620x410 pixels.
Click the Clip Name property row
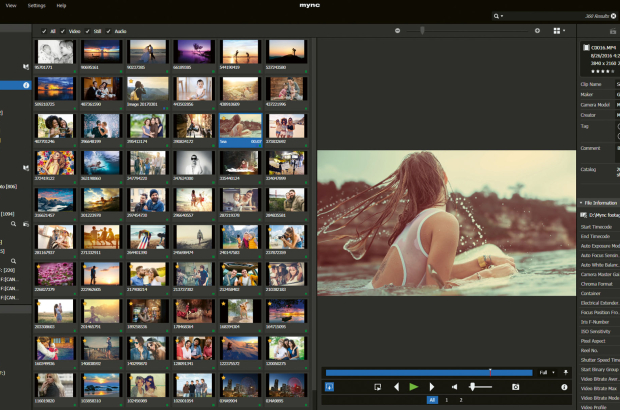(x=599, y=84)
